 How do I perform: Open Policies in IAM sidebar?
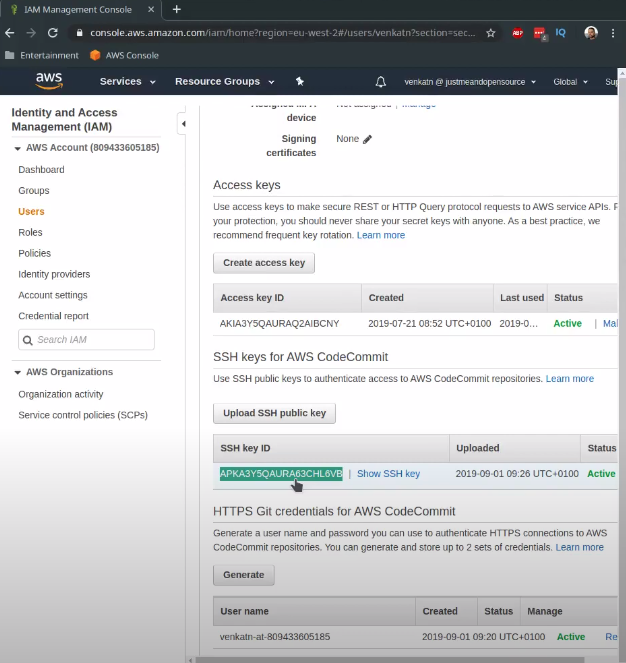tap(35, 253)
